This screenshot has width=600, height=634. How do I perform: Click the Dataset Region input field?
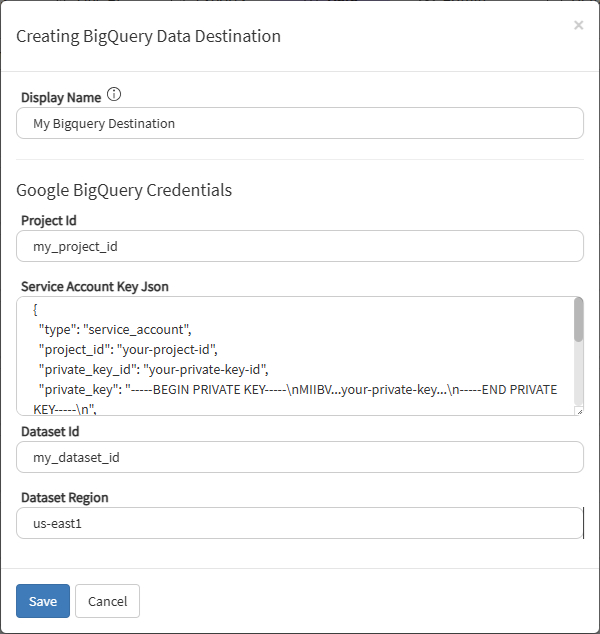point(300,523)
